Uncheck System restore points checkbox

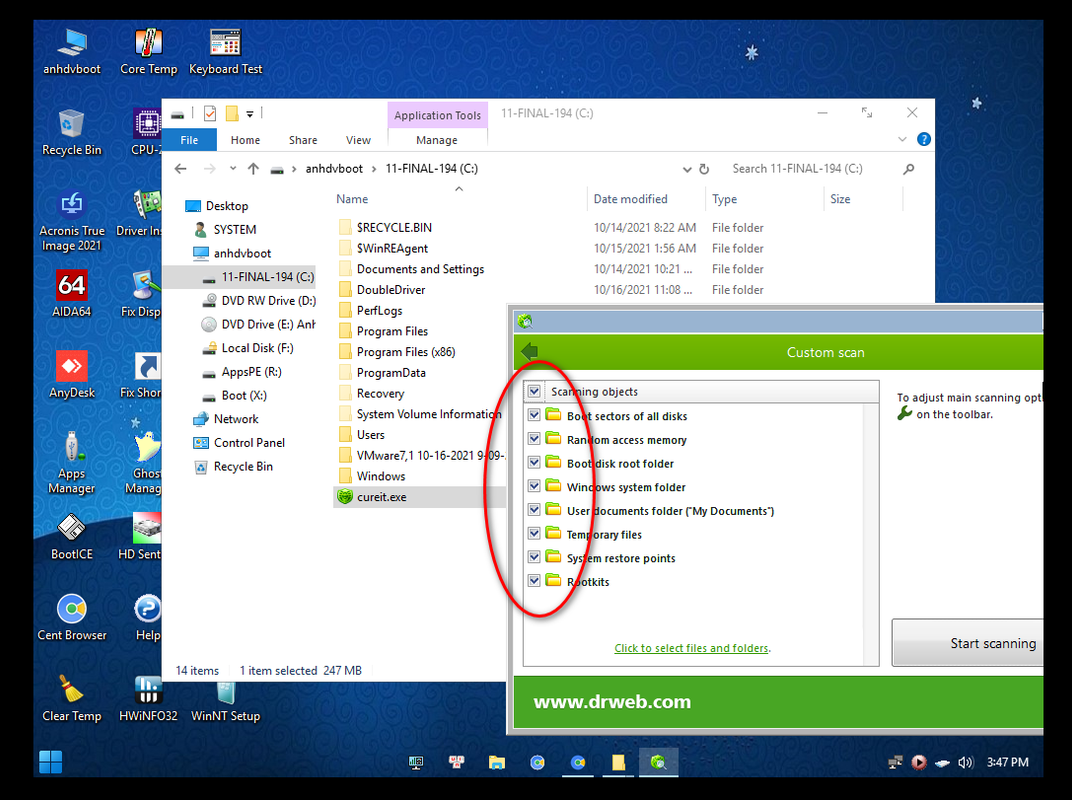pos(534,557)
